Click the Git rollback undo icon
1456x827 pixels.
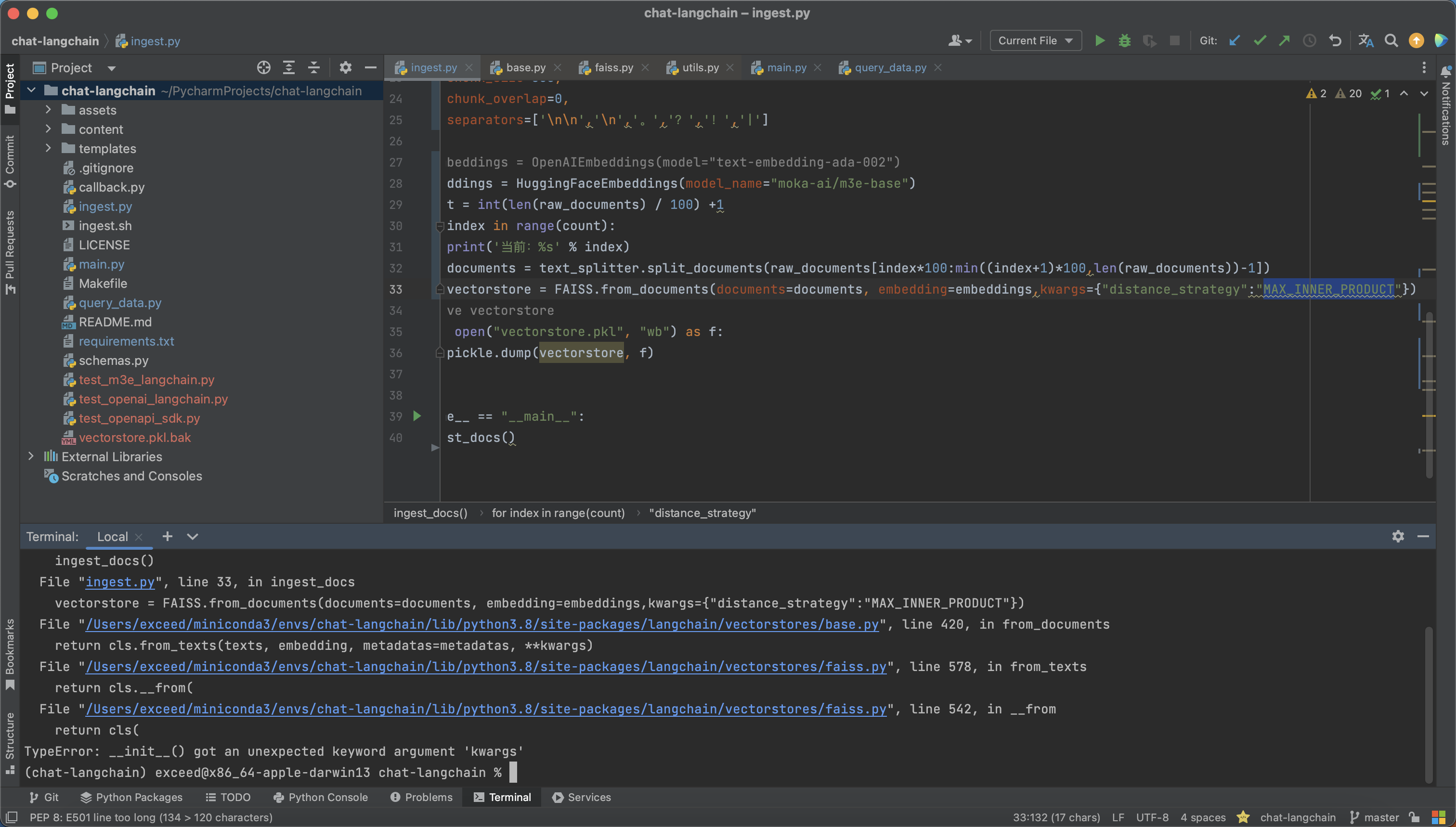[x=1335, y=40]
